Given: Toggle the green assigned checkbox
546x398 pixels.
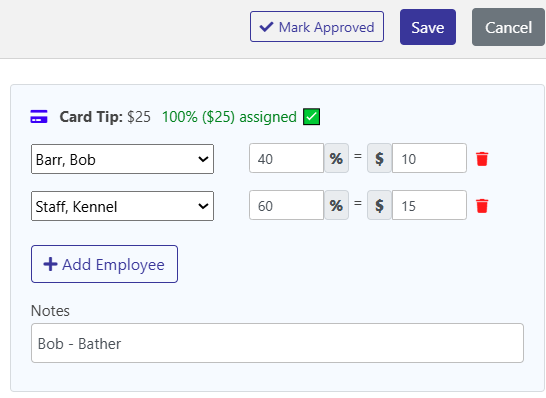Looking at the screenshot, I should click(x=312, y=117).
